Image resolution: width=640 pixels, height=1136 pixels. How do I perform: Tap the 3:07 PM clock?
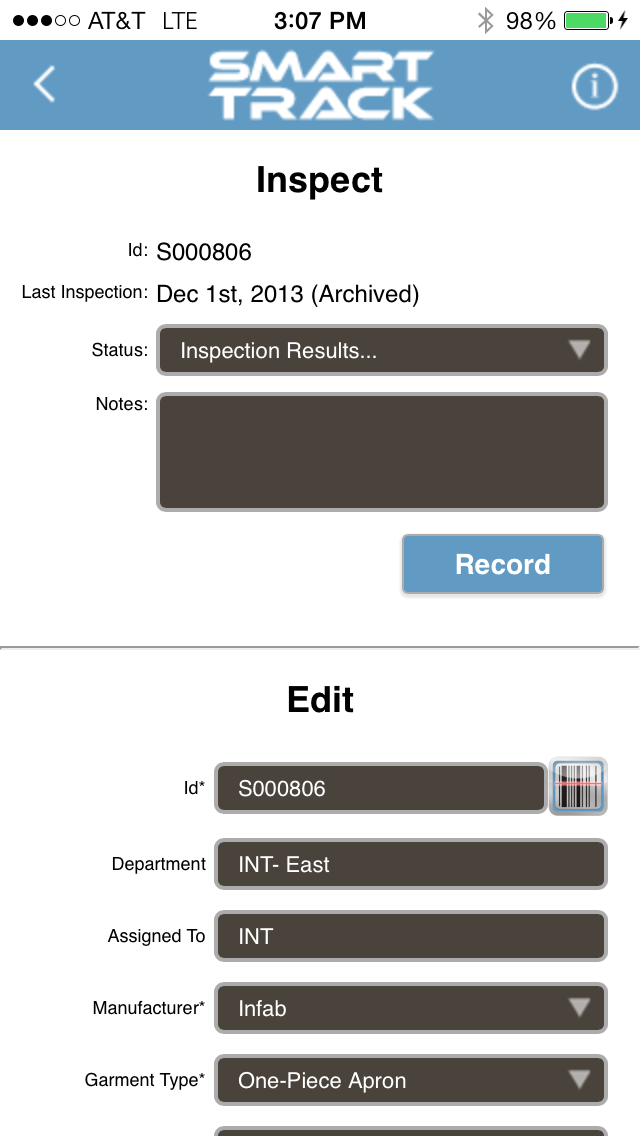(x=320, y=20)
